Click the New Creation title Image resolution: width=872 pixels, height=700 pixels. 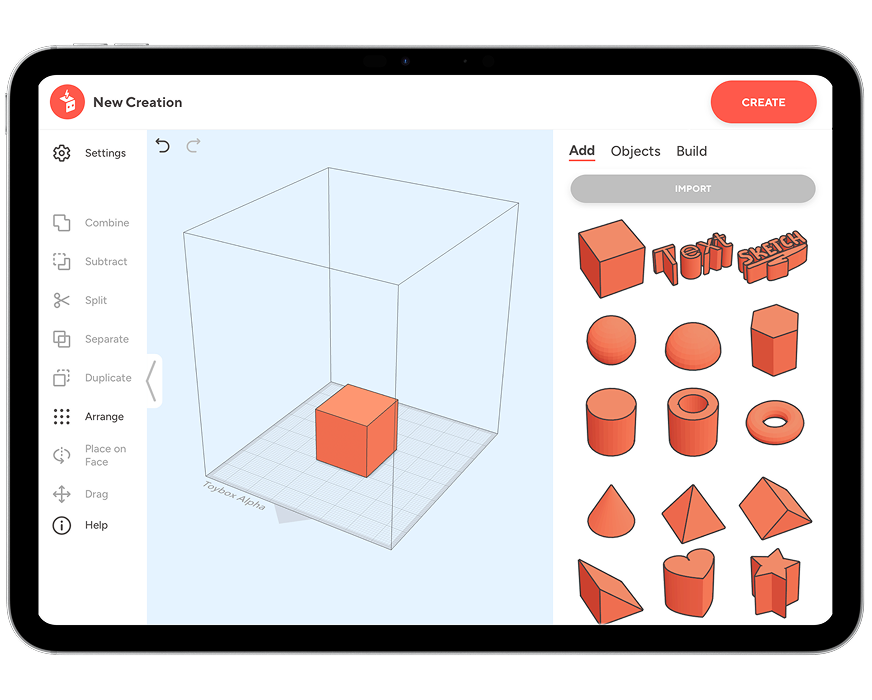point(137,102)
